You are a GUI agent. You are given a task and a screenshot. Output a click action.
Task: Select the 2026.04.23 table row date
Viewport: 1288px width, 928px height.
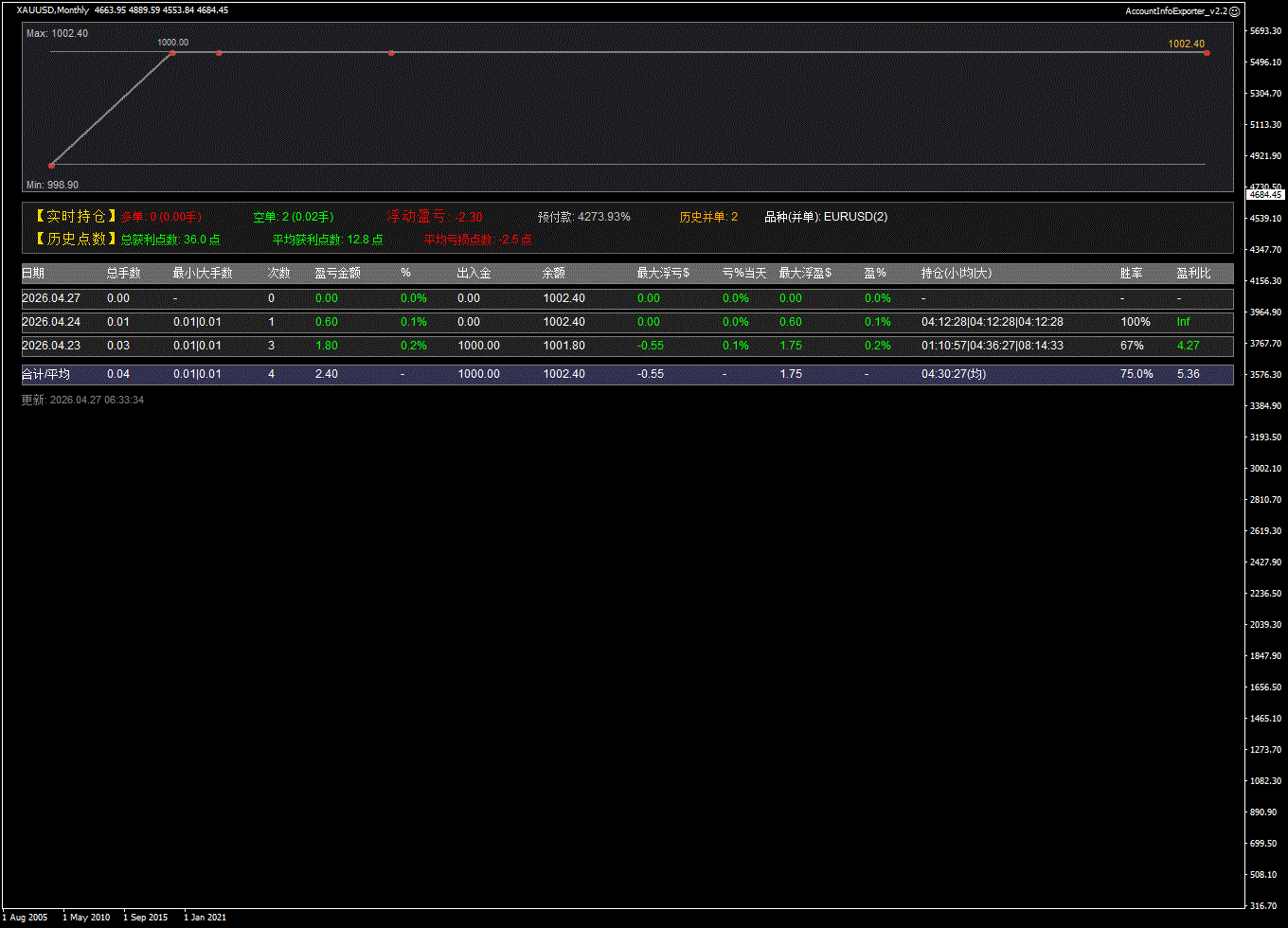point(50,346)
